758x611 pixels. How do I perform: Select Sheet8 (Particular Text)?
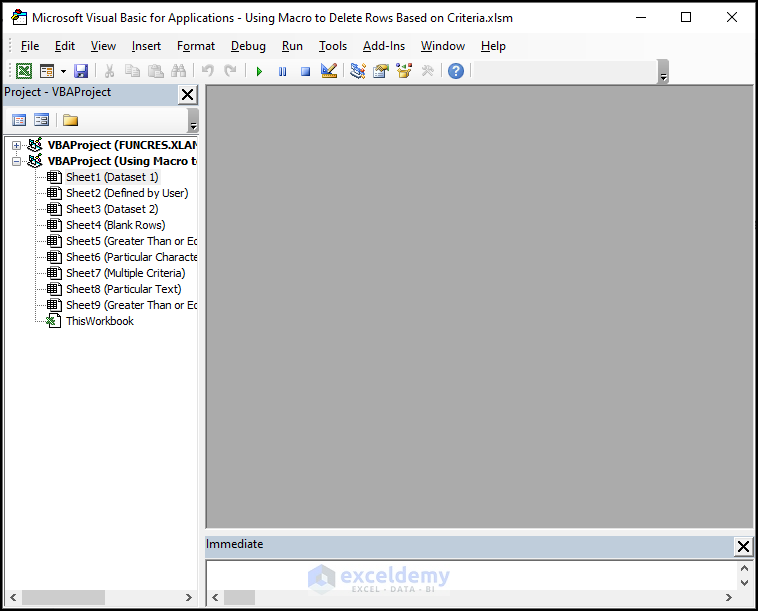point(124,289)
